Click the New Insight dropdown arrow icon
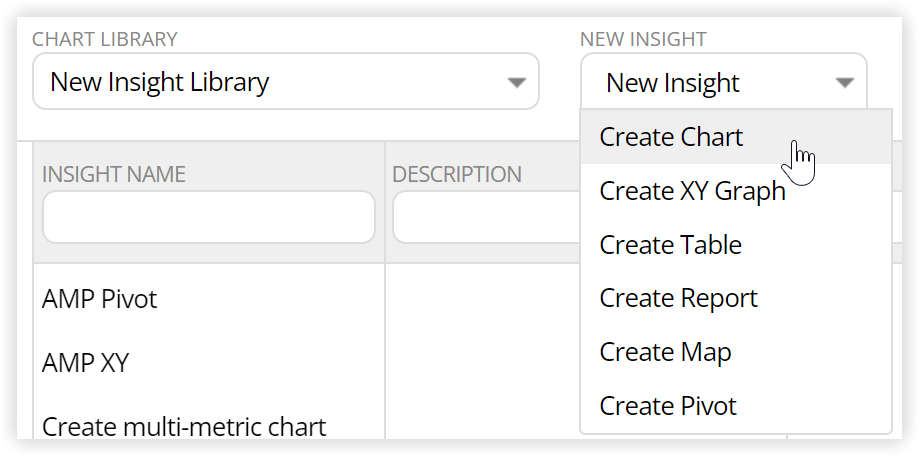 844,83
